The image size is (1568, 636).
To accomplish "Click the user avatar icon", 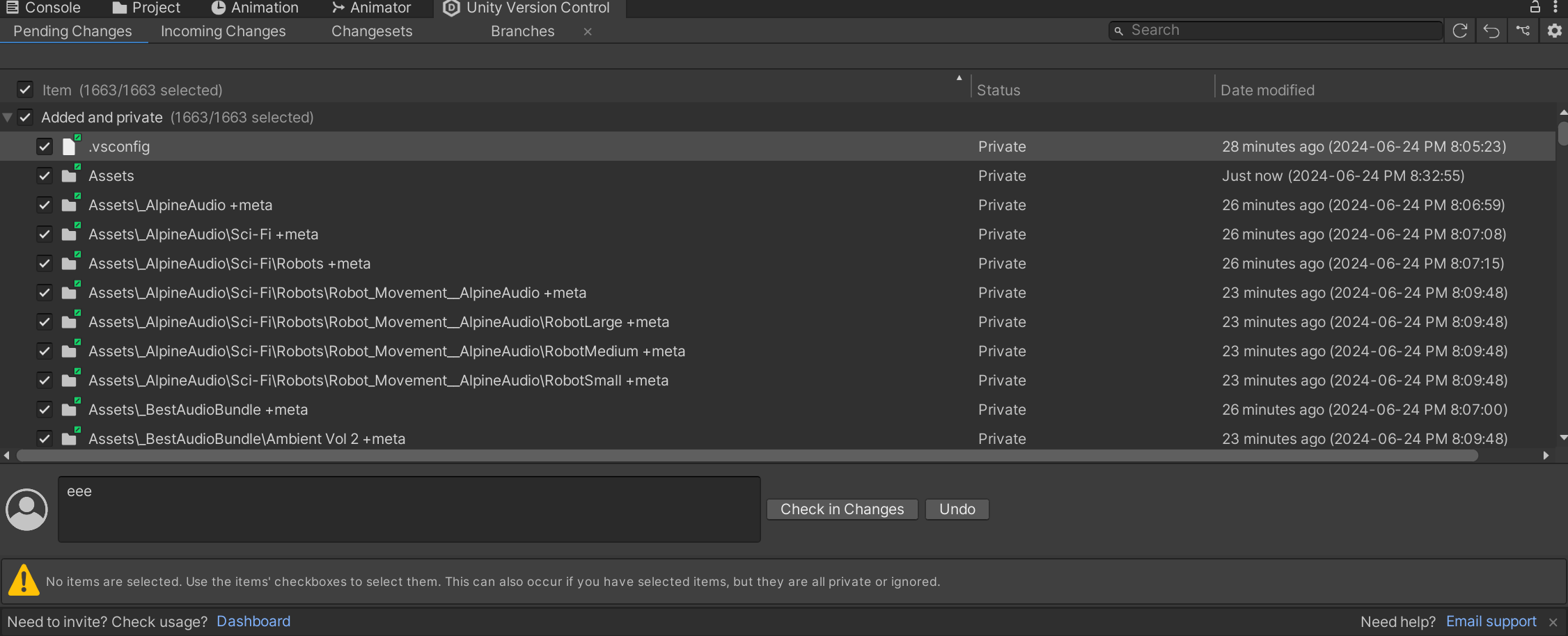I will pyautogui.click(x=26, y=509).
